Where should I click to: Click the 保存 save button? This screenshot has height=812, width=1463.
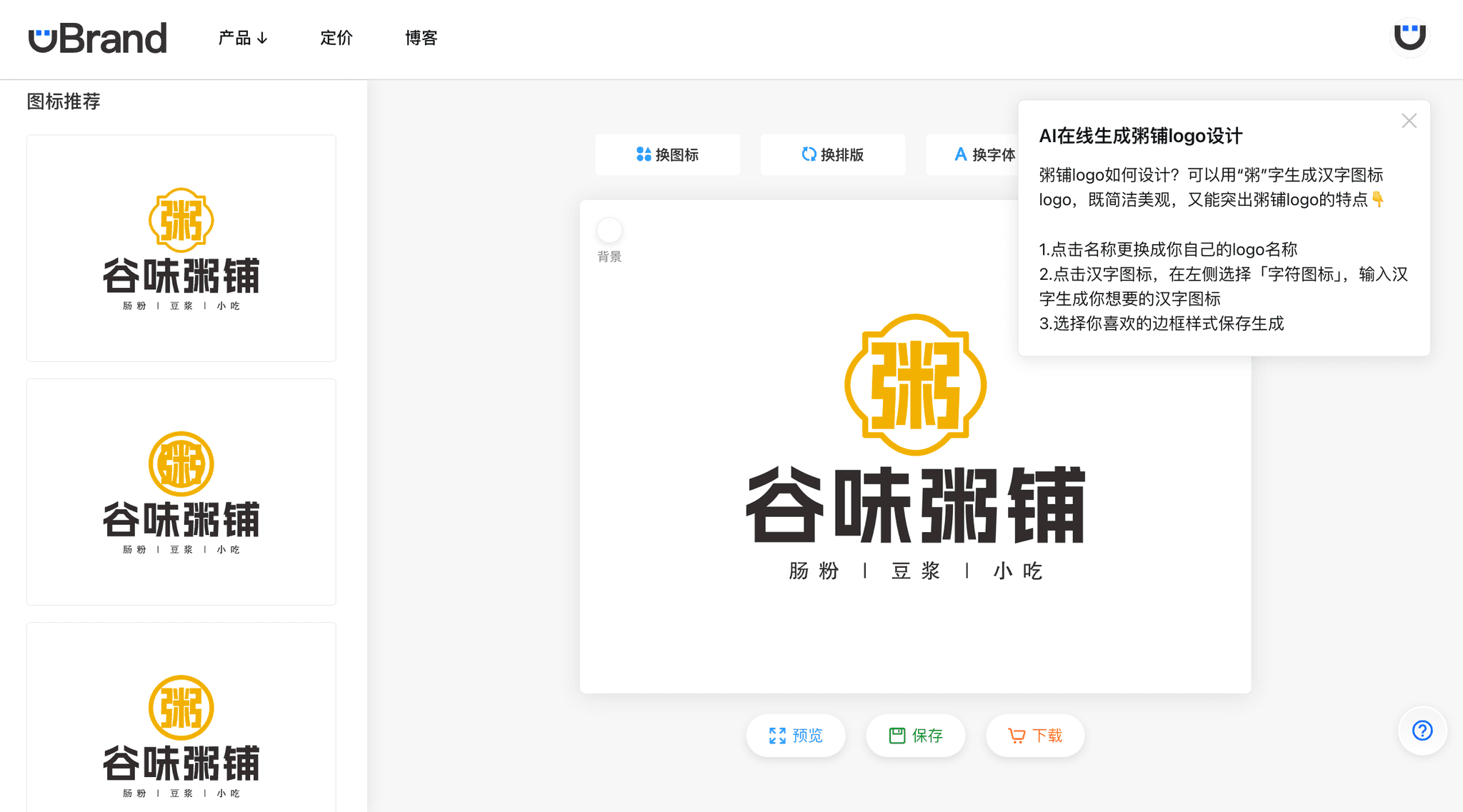tap(916, 735)
